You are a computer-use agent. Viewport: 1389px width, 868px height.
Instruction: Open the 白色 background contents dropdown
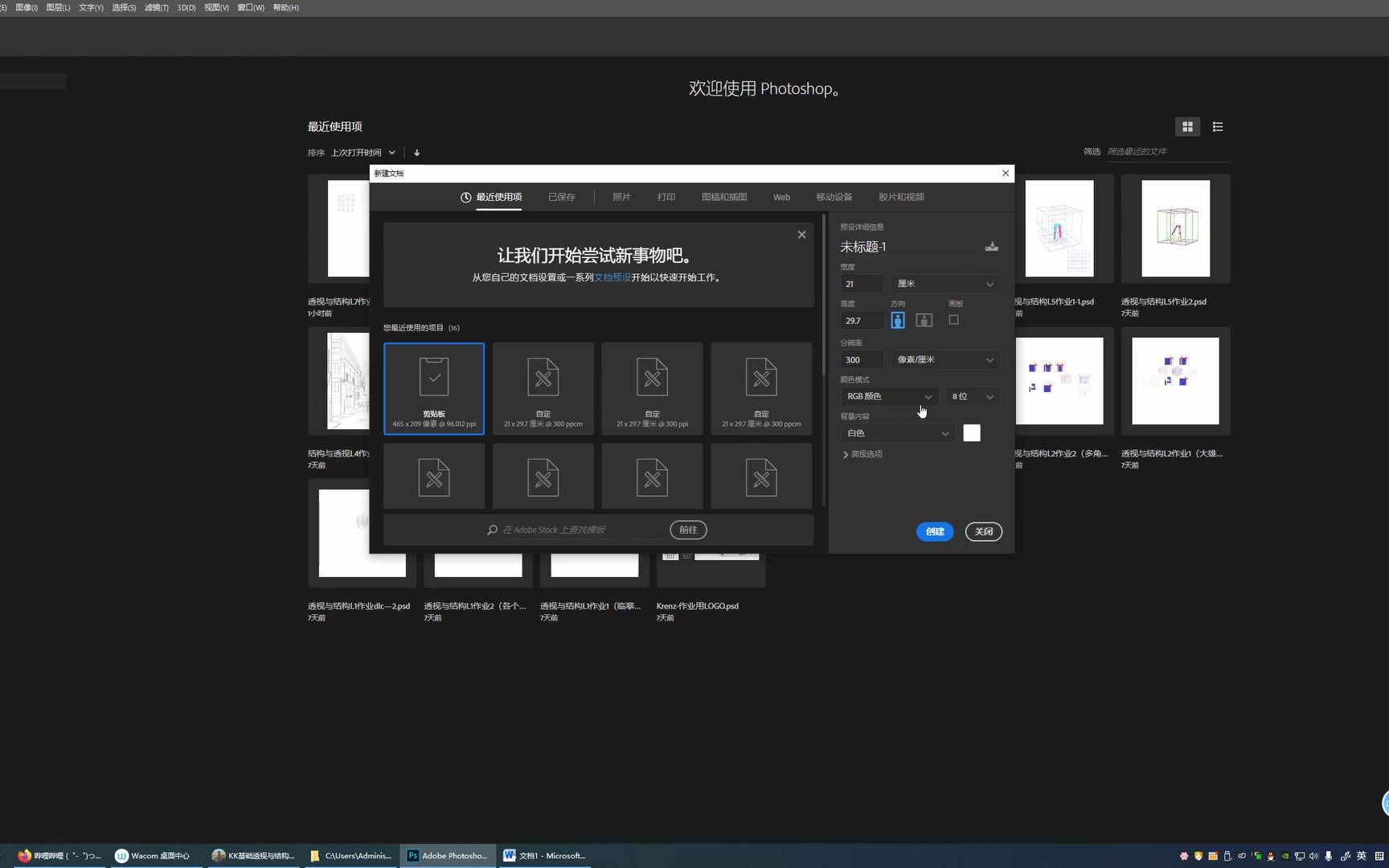tap(898, 433)
